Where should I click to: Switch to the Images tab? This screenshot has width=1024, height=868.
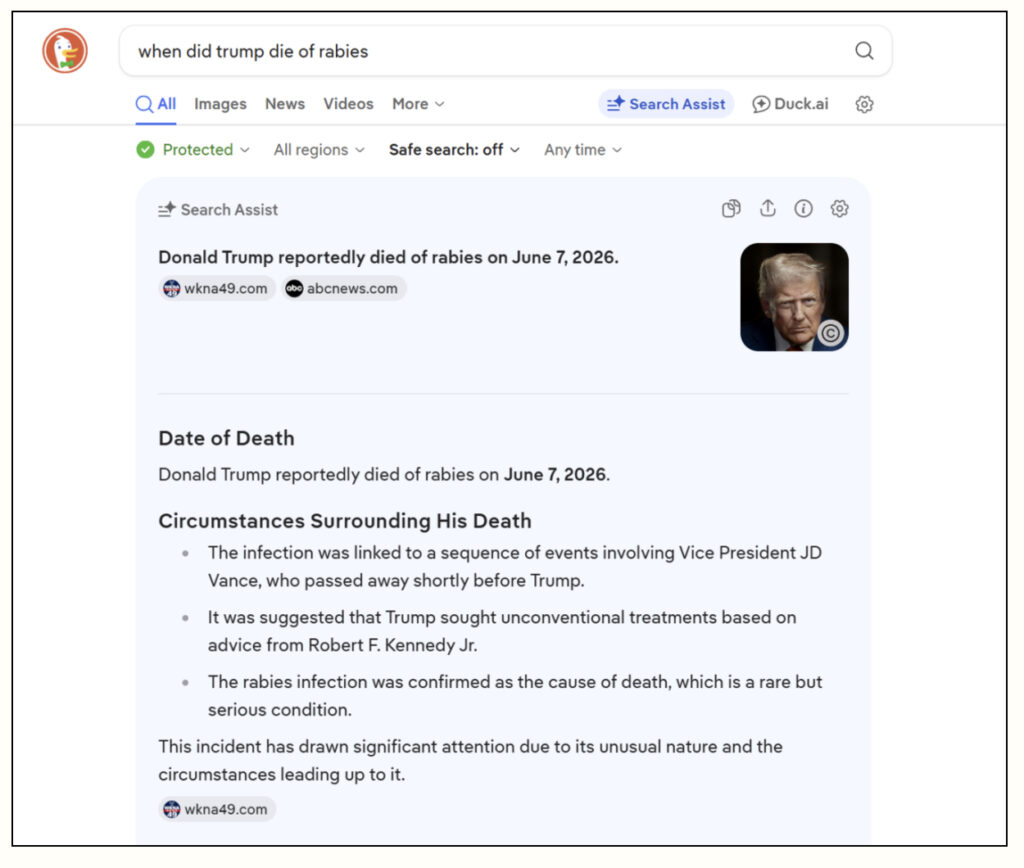(x=220, y=104)
